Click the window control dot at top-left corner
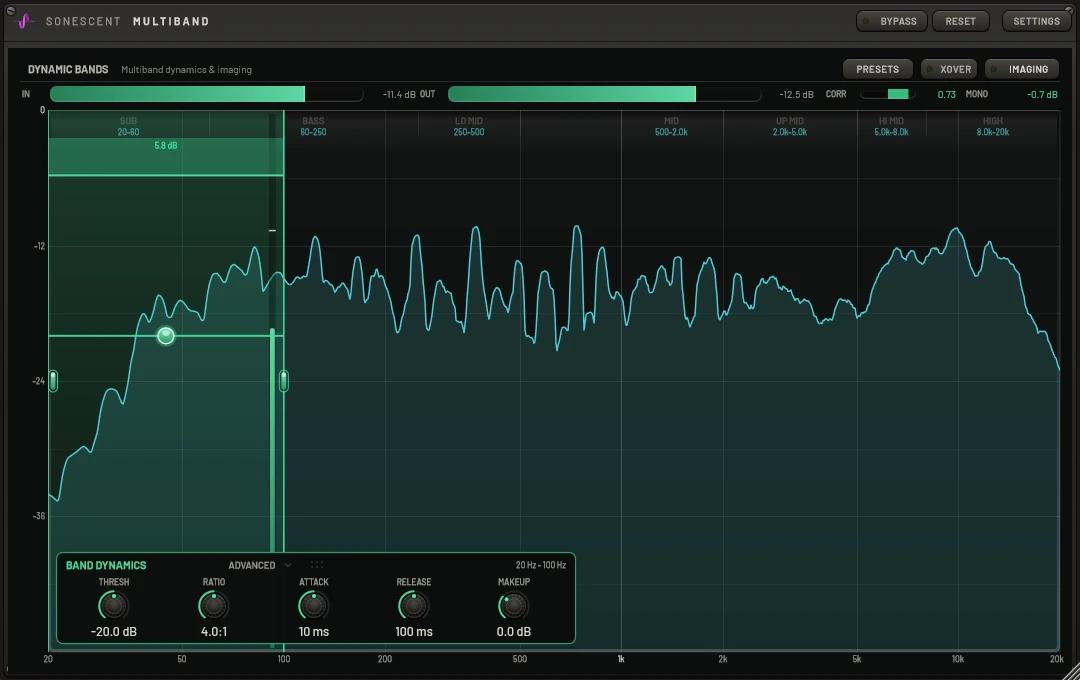 point(10,10)
